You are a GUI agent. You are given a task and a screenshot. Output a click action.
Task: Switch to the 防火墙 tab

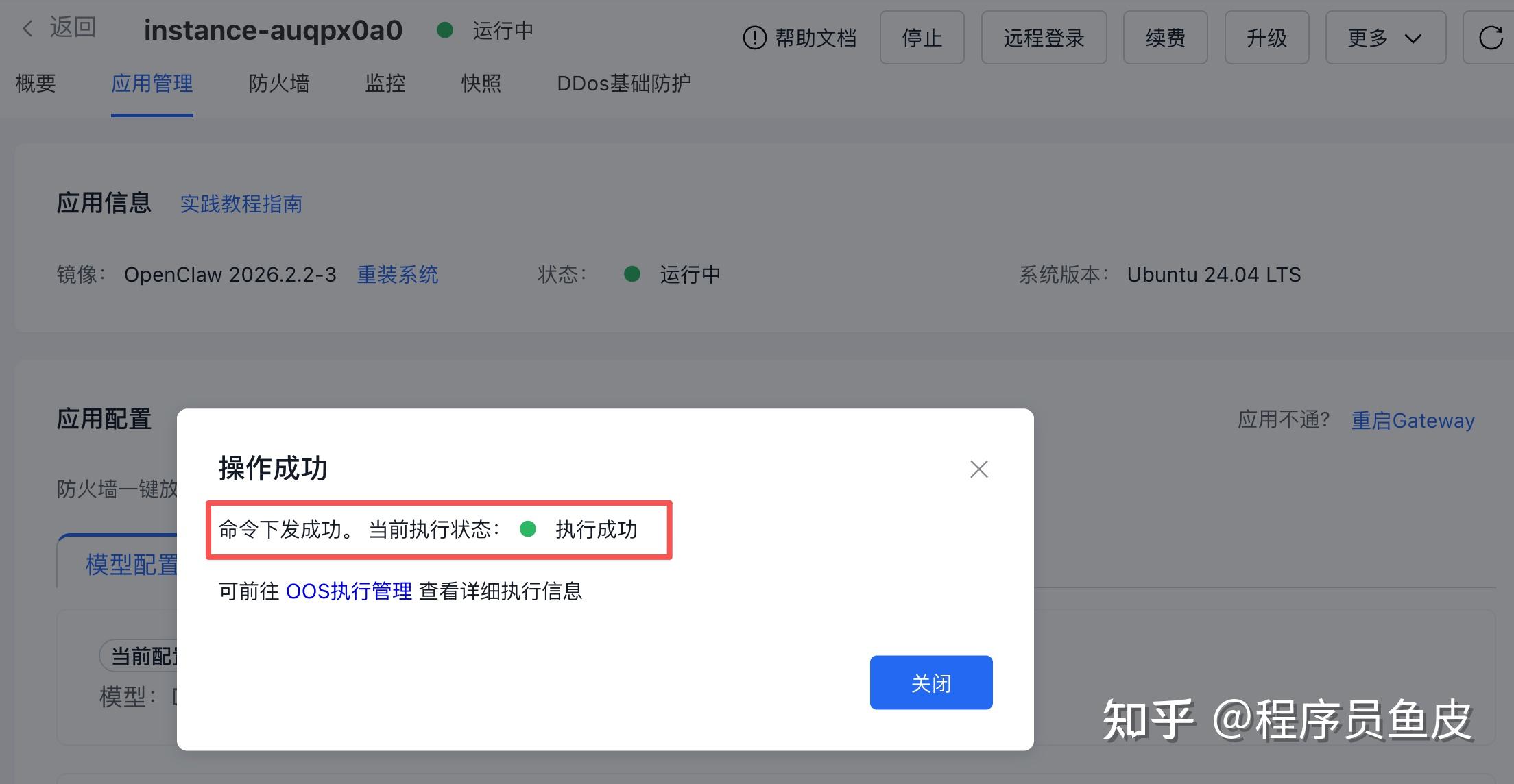click(x=278, y=84)
